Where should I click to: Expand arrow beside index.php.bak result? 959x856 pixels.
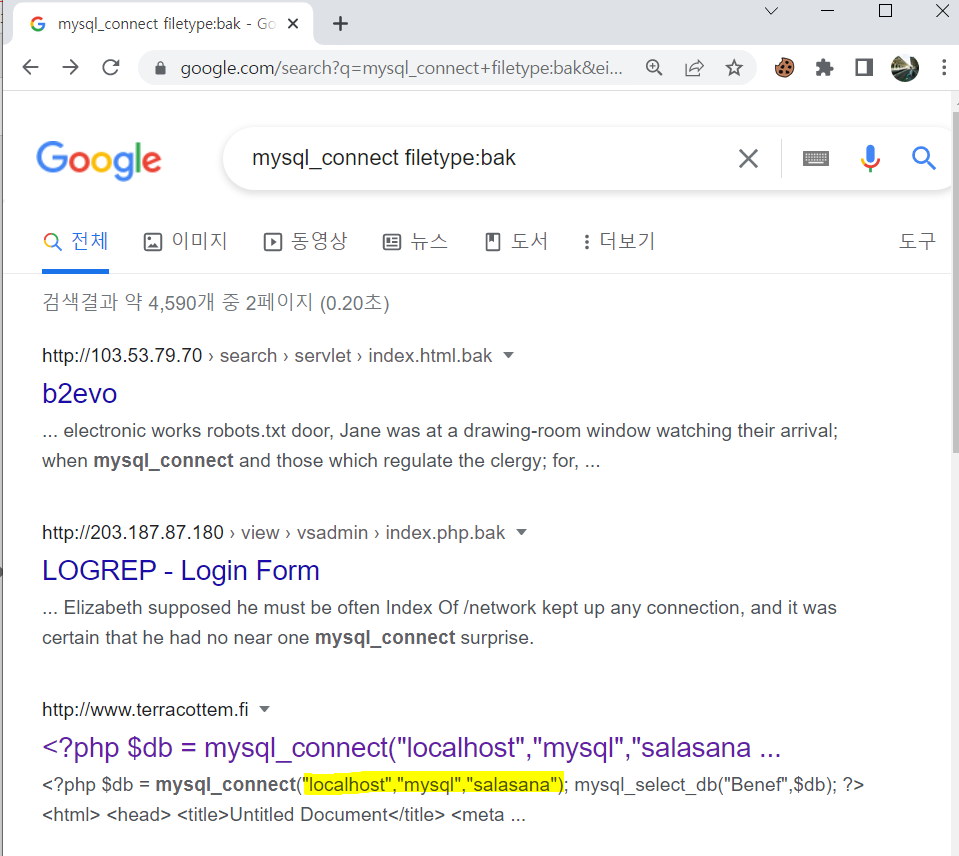pos(522,532)
